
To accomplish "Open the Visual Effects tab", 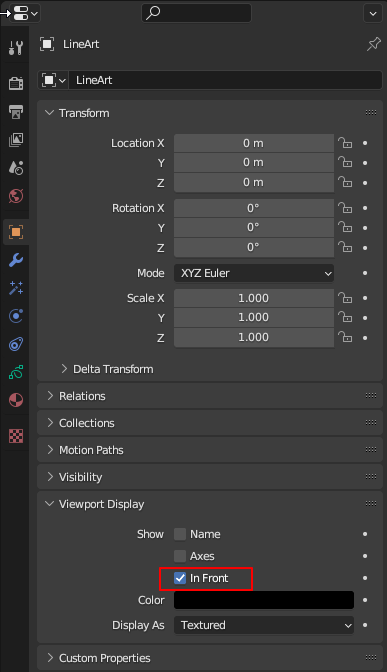I will click(16, 288).
